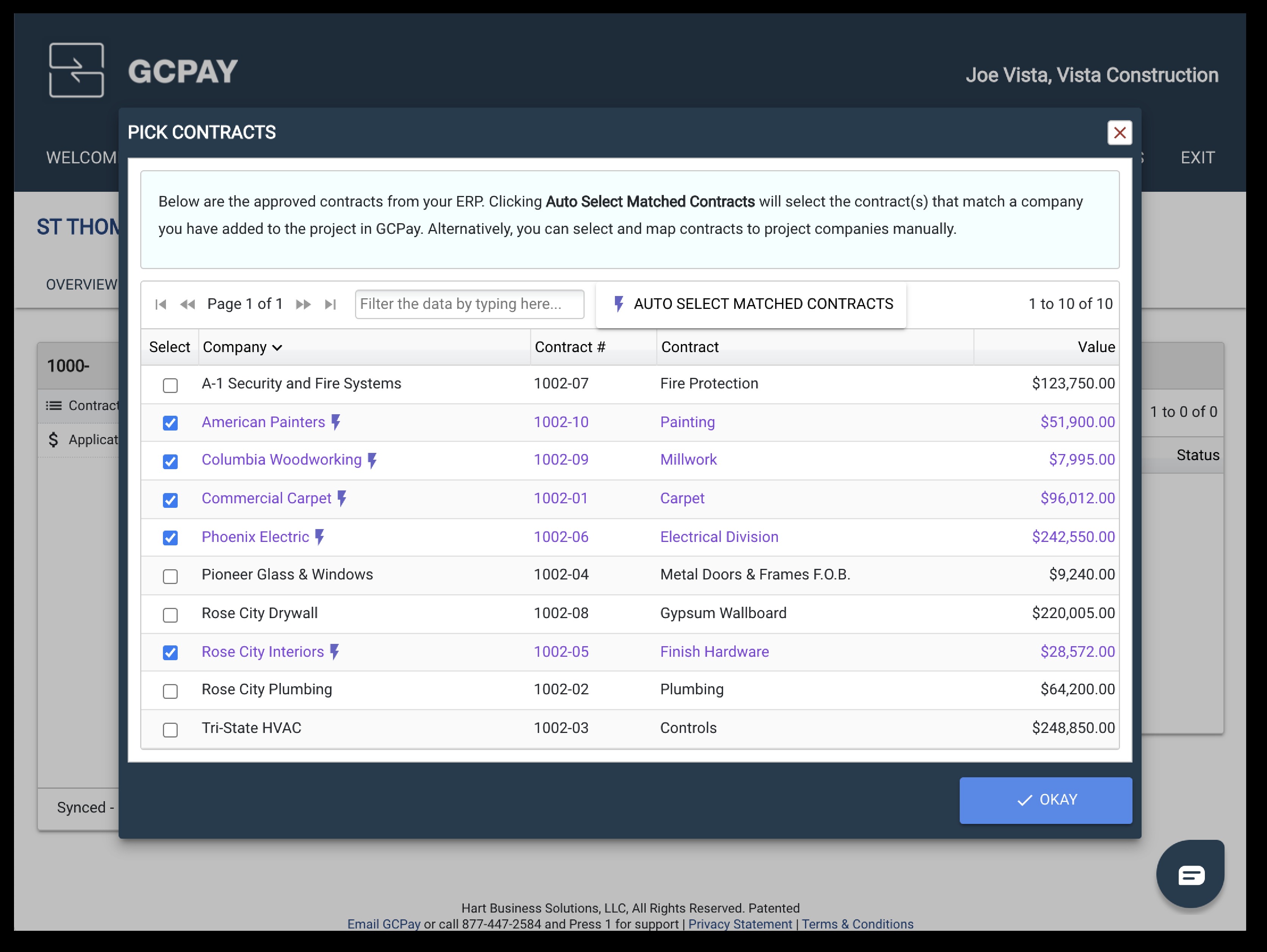Image resolution: width=1267 pixels, height=952 pixels.
Task: Click the GCPay logo icon
Action: [x=77, y=70]
